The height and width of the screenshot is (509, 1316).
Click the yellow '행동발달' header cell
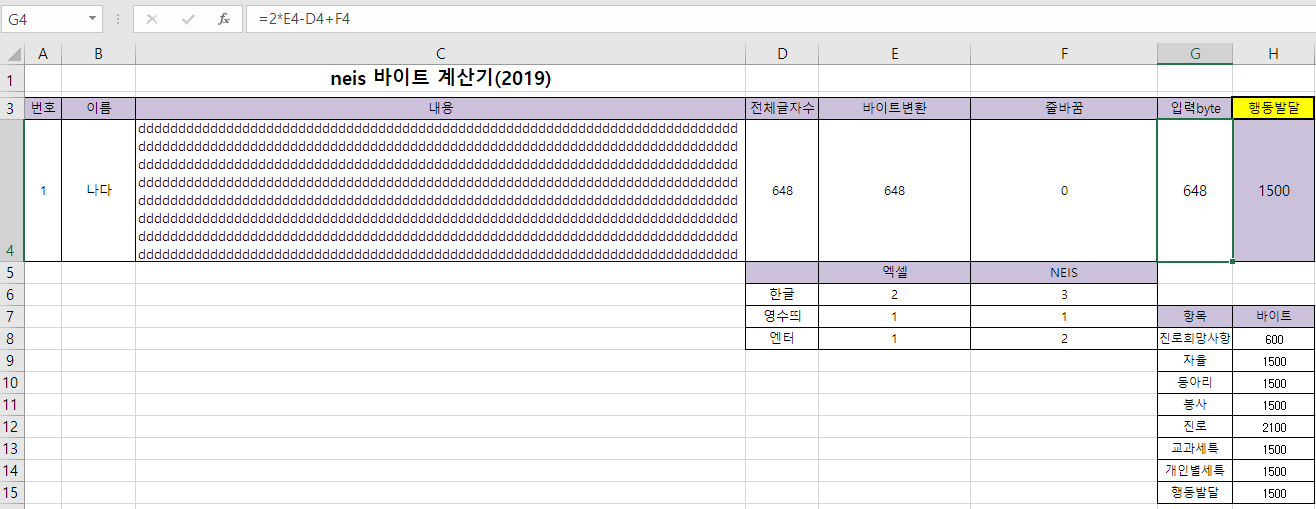click(x=1273, y=108)
